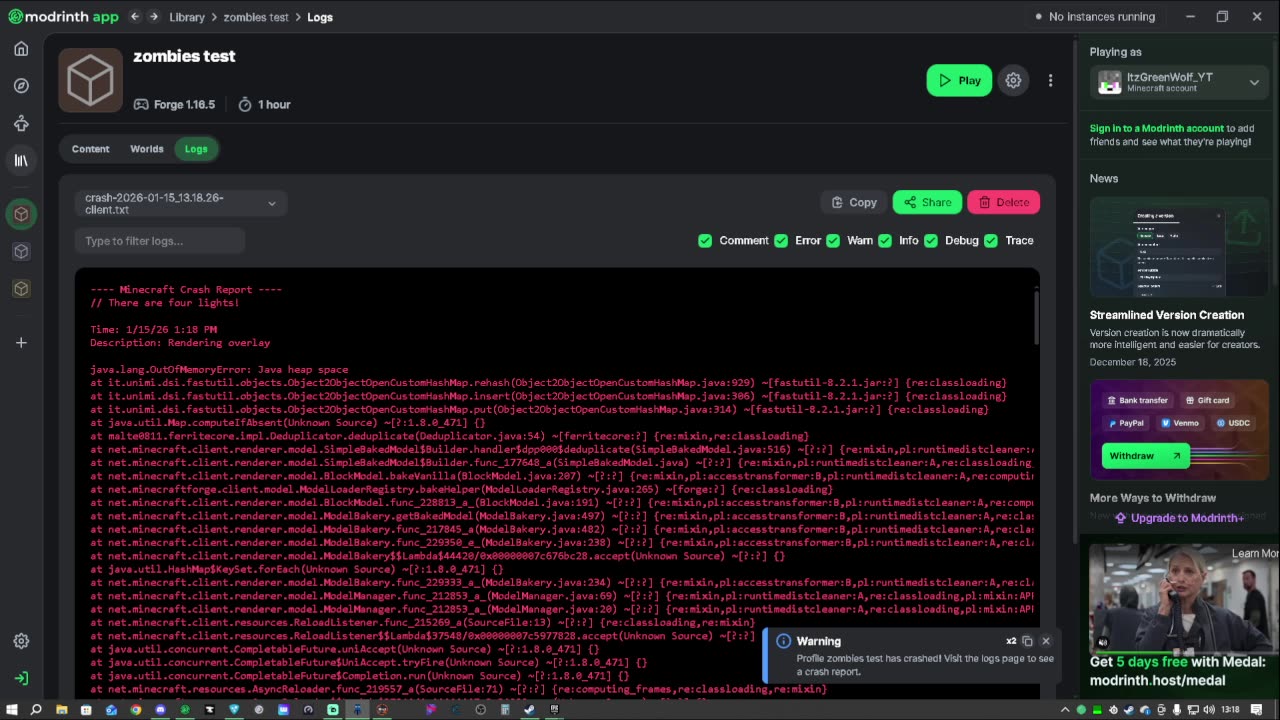Click the green sign-in arrow icon in sidebar
Image resolution: width=1280 pixels, height=720 pixels.
pos(21,678)
